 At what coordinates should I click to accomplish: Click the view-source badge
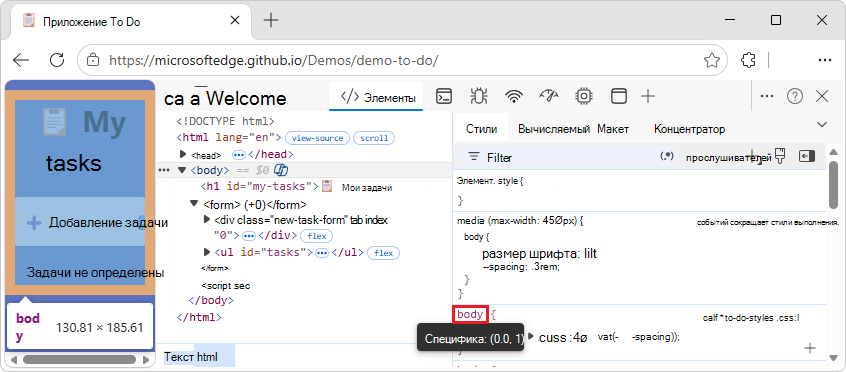317,138
